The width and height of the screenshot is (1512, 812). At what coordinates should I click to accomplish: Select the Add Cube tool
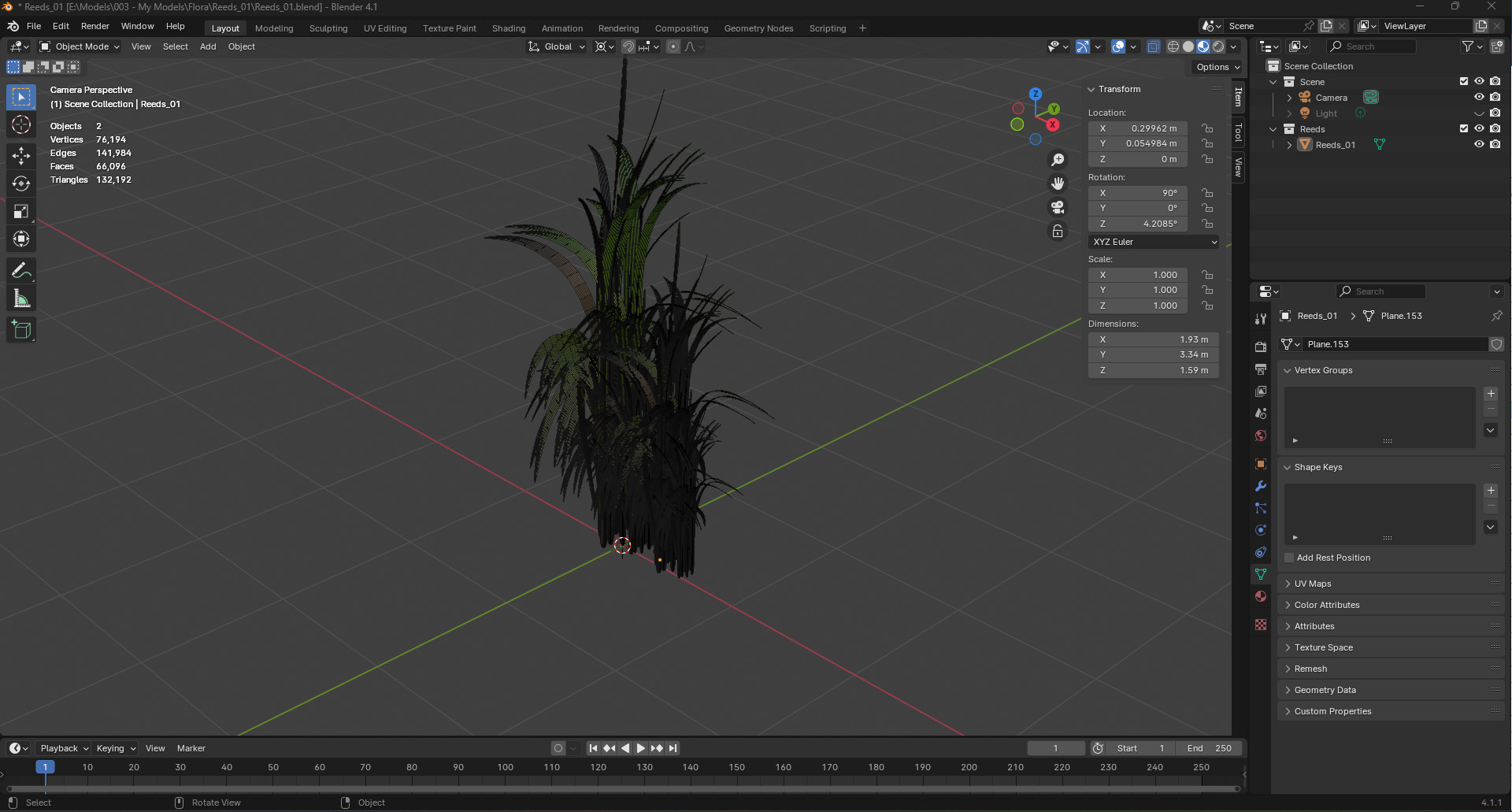tap(21, 330)
